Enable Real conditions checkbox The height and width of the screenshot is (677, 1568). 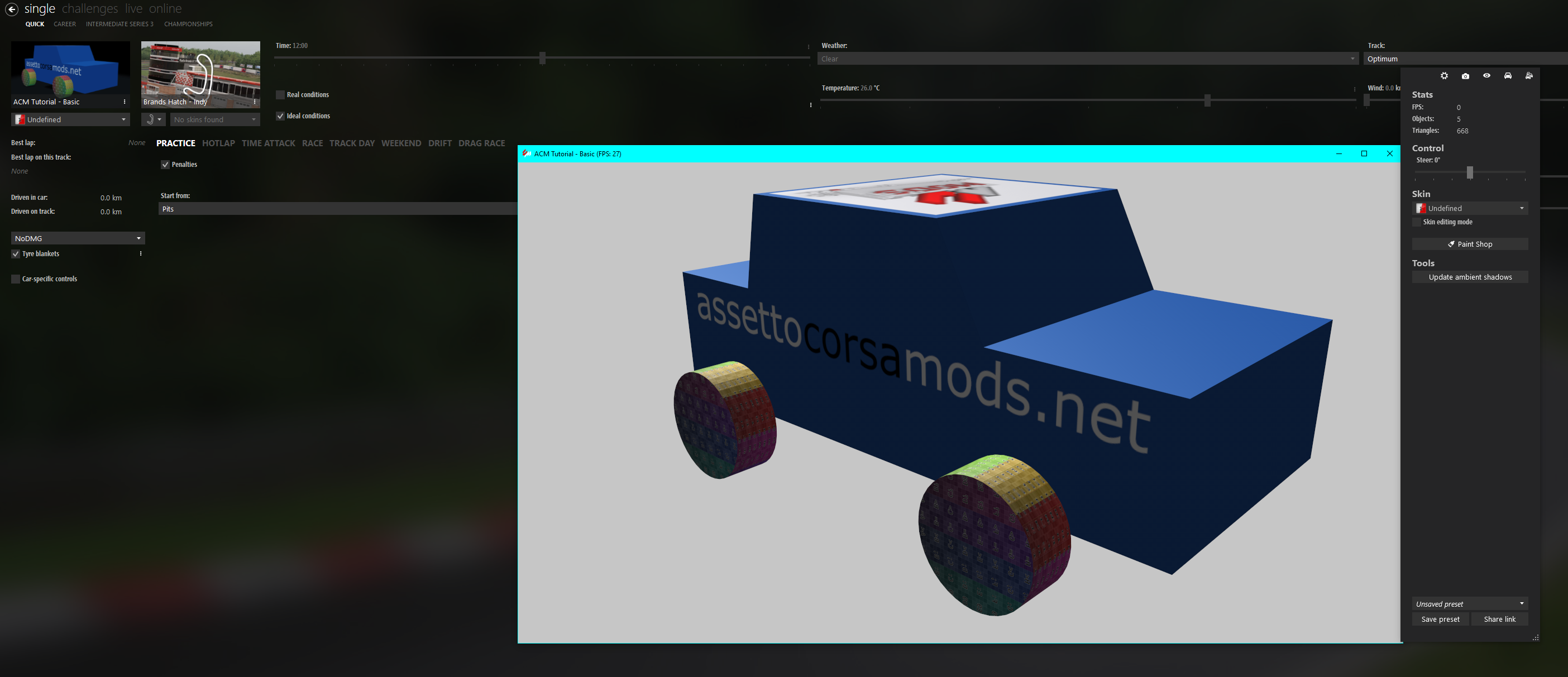280,94
